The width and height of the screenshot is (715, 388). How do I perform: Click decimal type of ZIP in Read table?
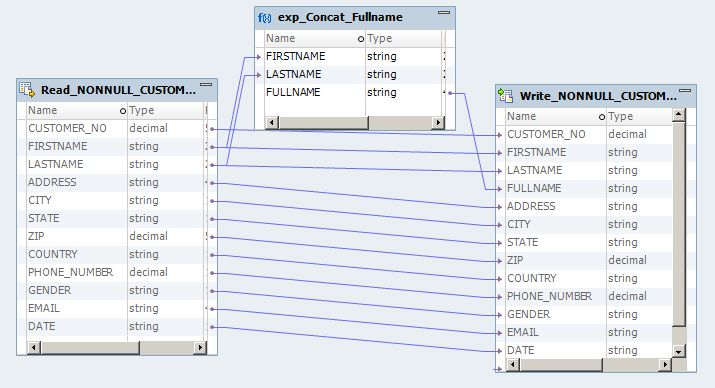148,236
